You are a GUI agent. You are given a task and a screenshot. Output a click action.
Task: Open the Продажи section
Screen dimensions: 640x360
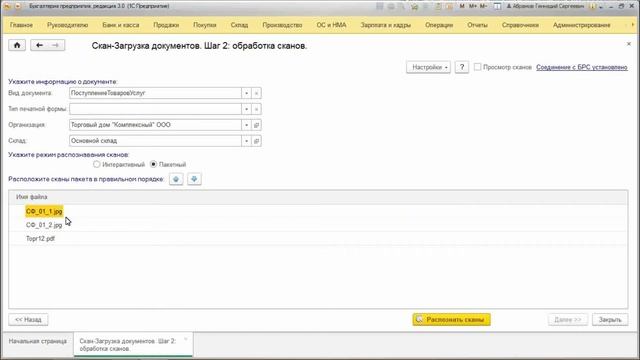[x=166, y=25]
